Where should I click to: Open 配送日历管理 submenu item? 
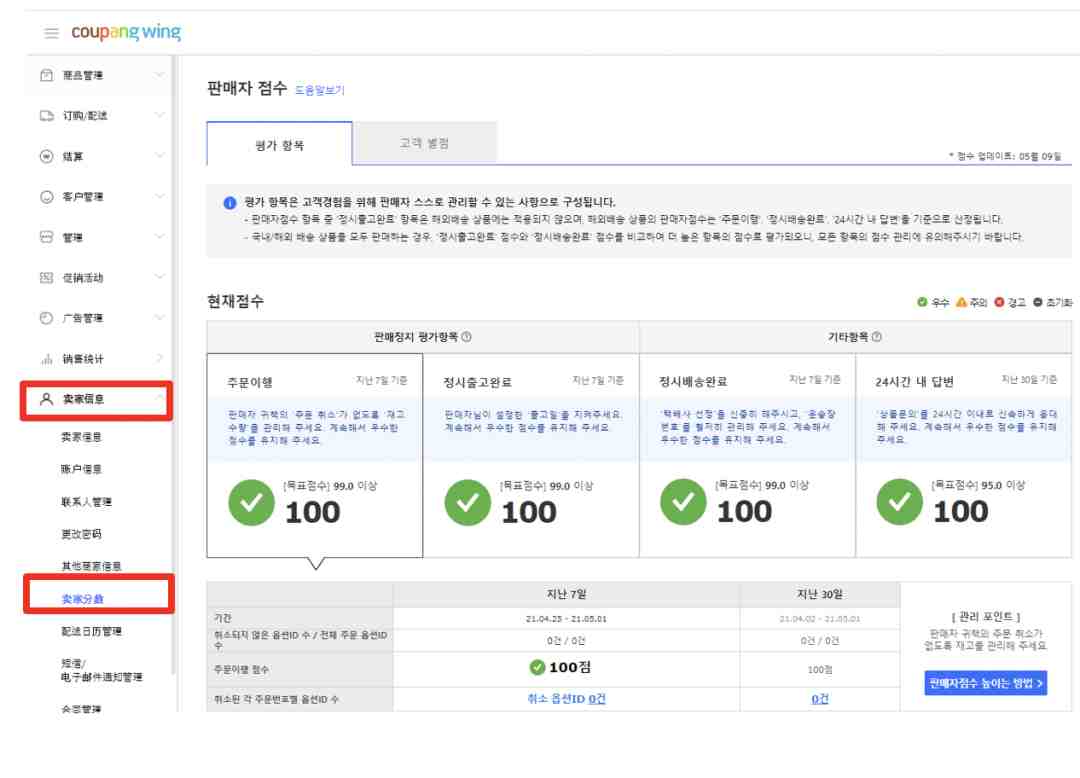[91, 631]
